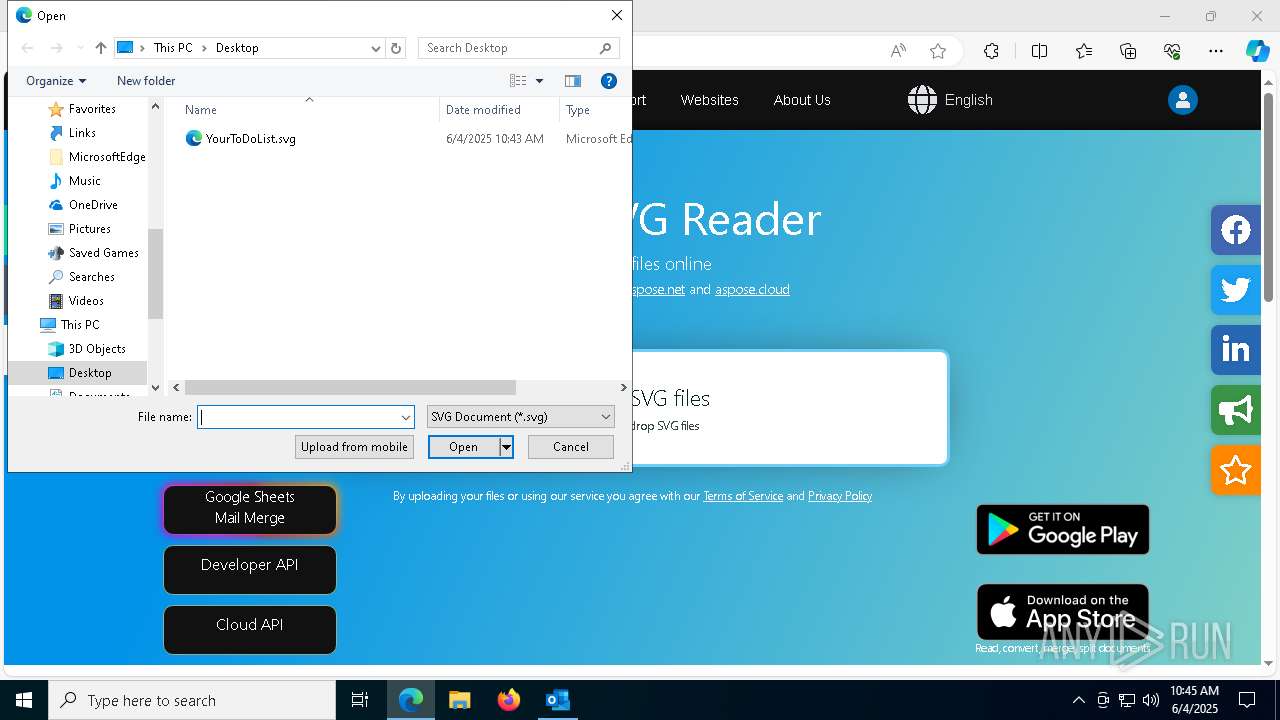Open the previous locations dropdown in address bar
The image size is (1280, 720).
pyautogui.click(x=376, y=48)
